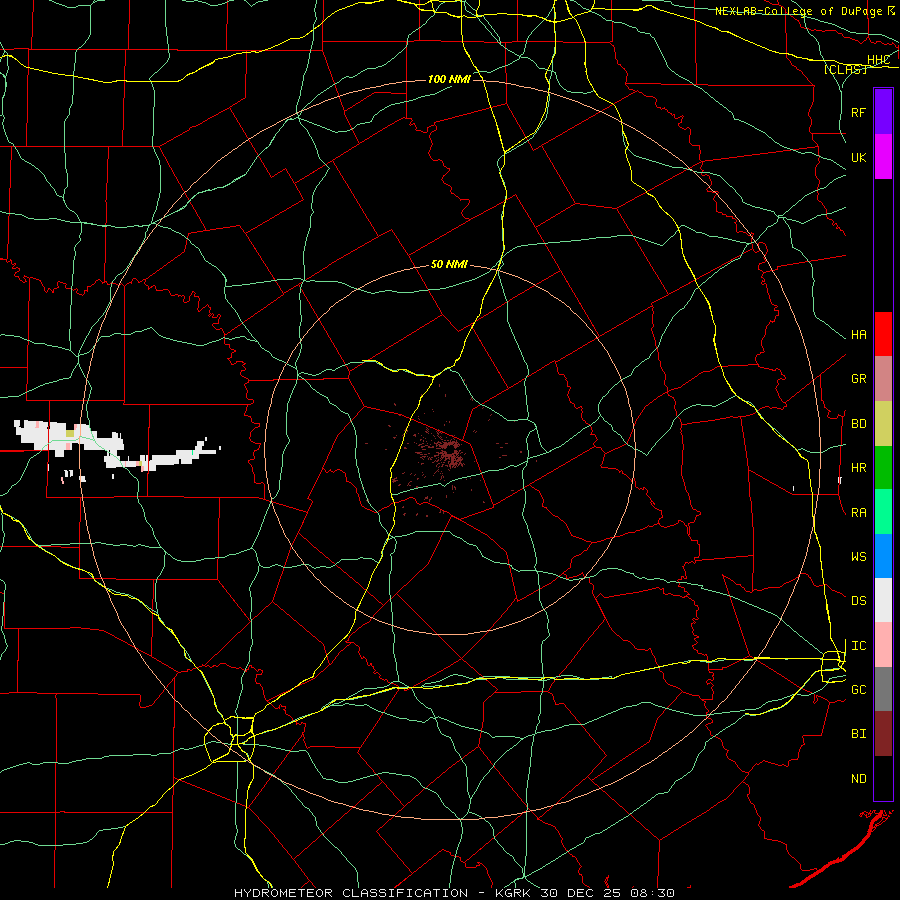Click the BD legend label
The image size is (900, 900).
pyautogui.click(x=858, y=424)
